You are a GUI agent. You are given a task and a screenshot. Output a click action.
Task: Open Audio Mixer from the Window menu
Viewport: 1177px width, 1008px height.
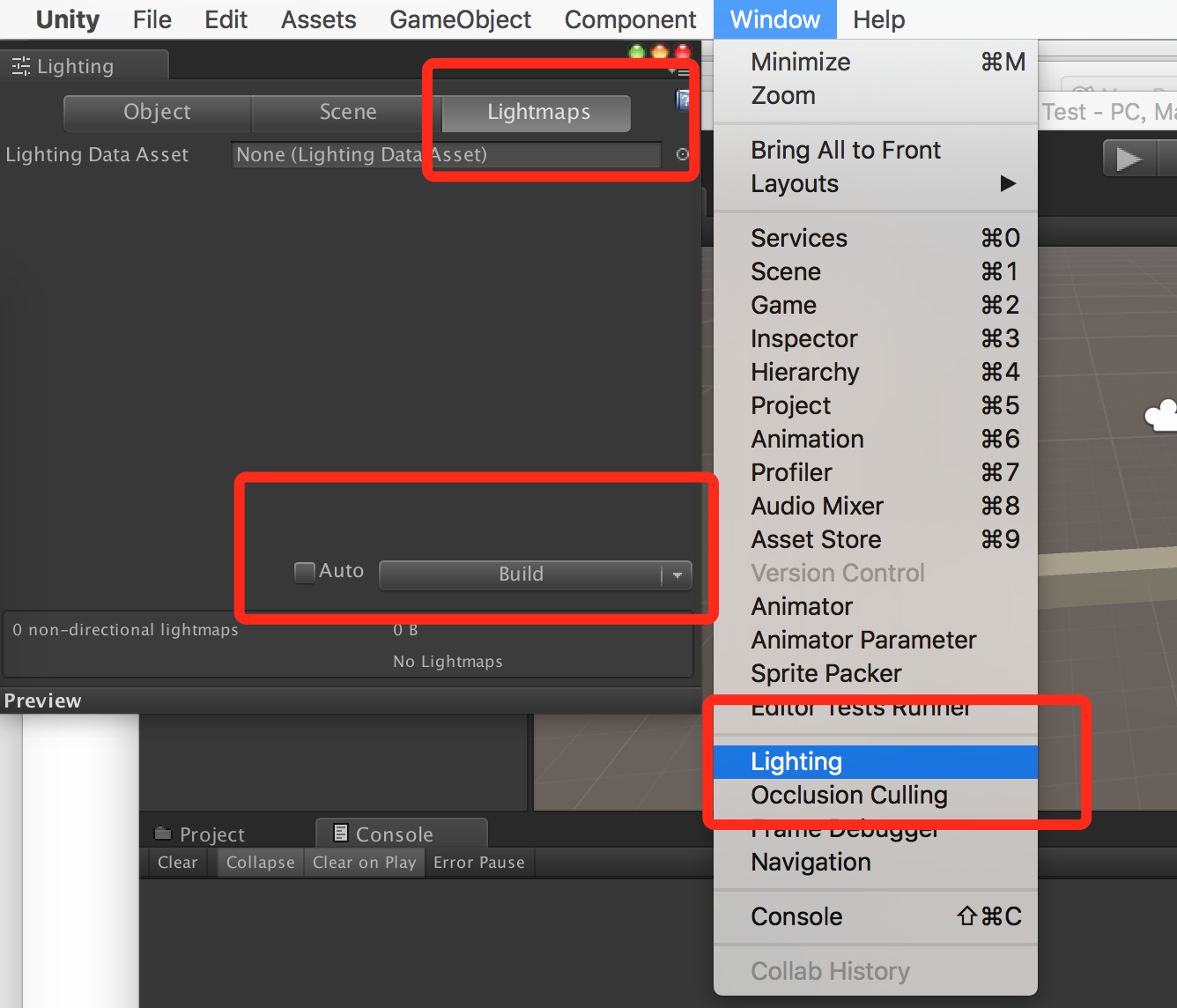tap(876, 506)
